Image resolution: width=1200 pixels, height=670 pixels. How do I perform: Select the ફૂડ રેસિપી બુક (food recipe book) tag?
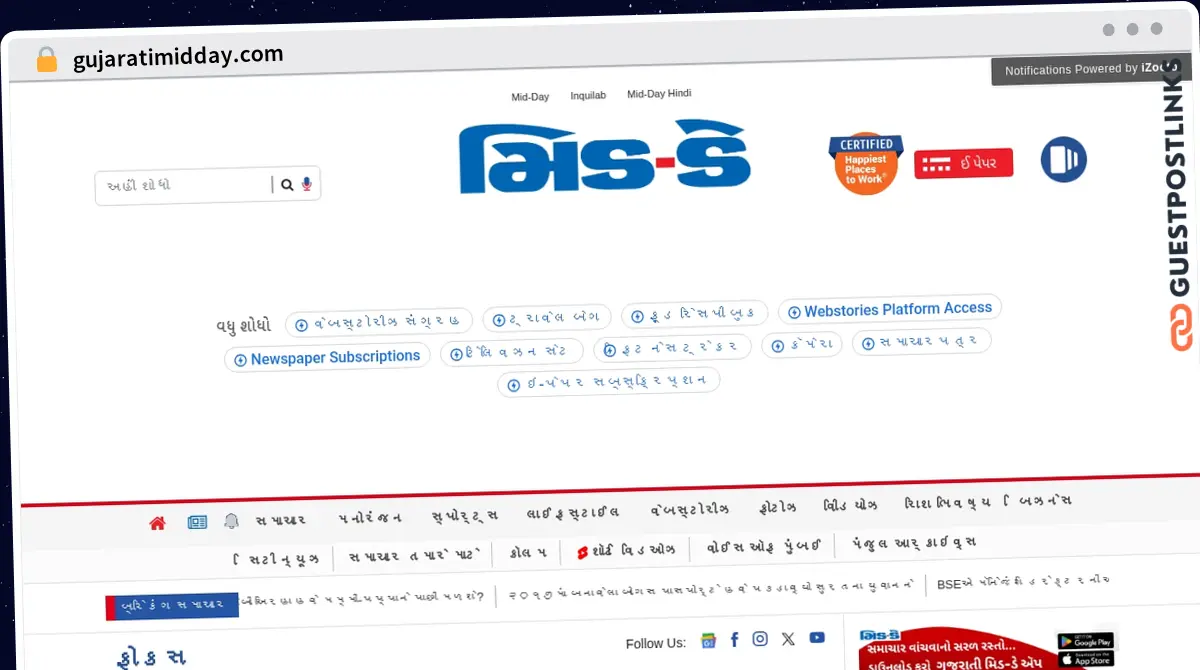point(695,314)
